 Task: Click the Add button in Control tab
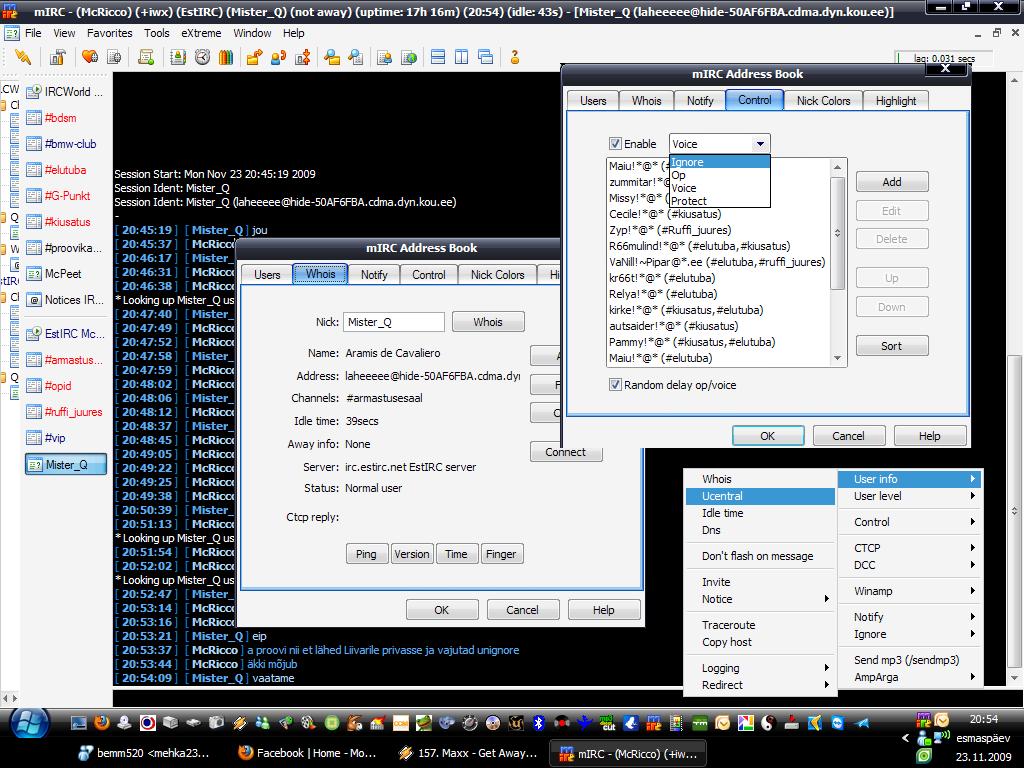(891, 182)
